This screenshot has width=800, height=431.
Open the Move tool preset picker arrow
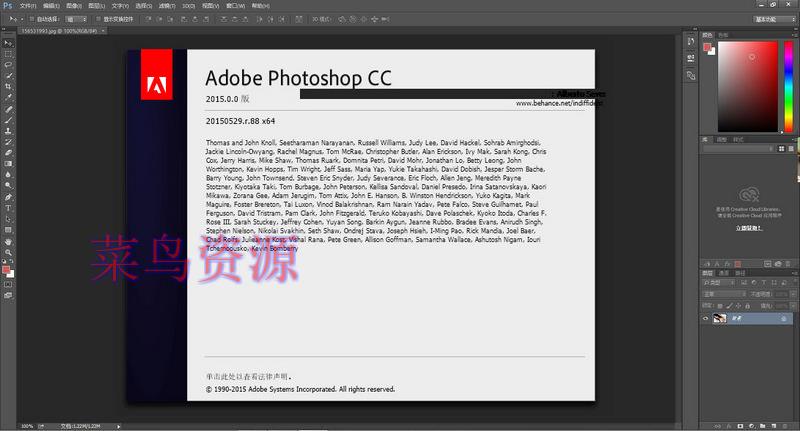[22, 19]
